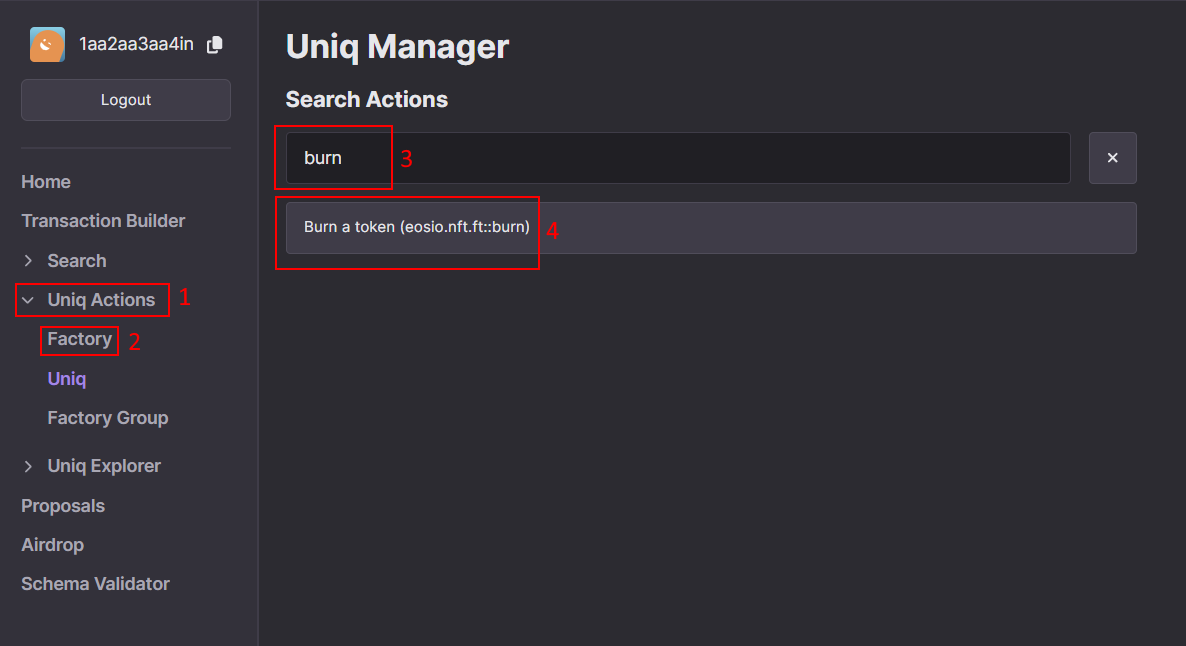This screenshot has height=646, width=1186.
Task: Log out using the Logout button
Action: pyautogui.click(x=126, y=100)
